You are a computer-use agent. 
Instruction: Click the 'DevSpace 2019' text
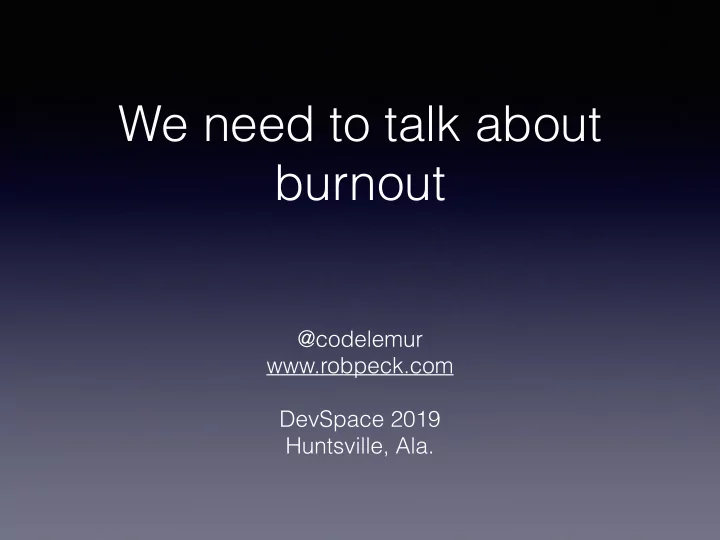point(360,419)
